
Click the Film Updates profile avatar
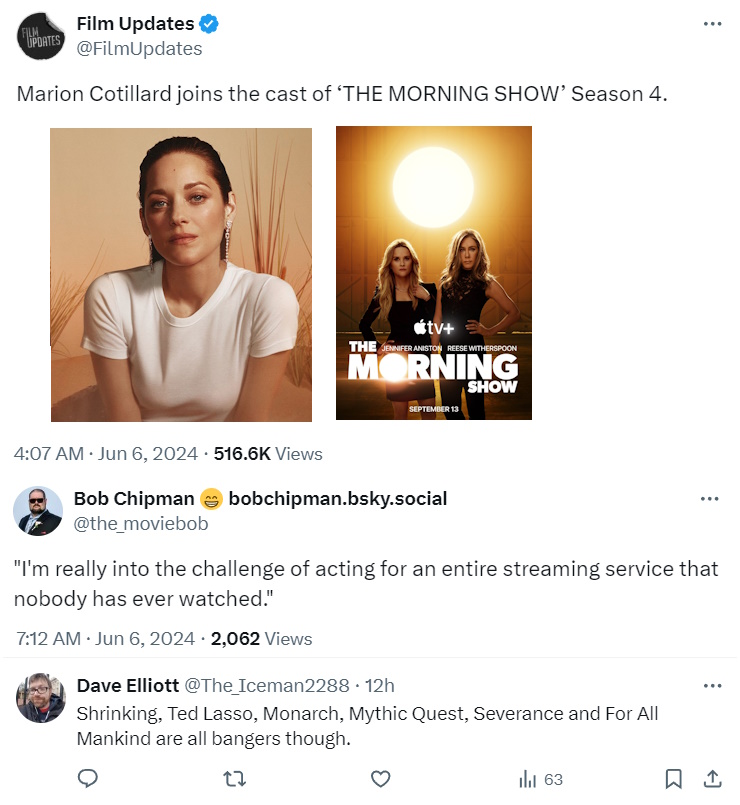(40, 37)
